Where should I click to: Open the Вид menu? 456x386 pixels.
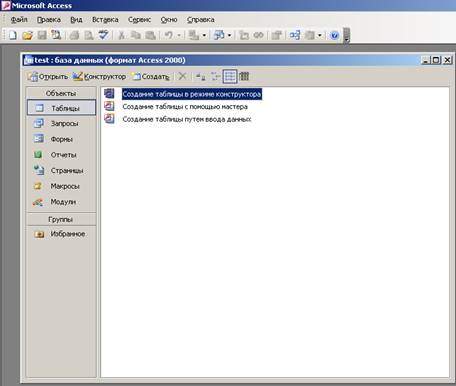(x=76, y=20)
